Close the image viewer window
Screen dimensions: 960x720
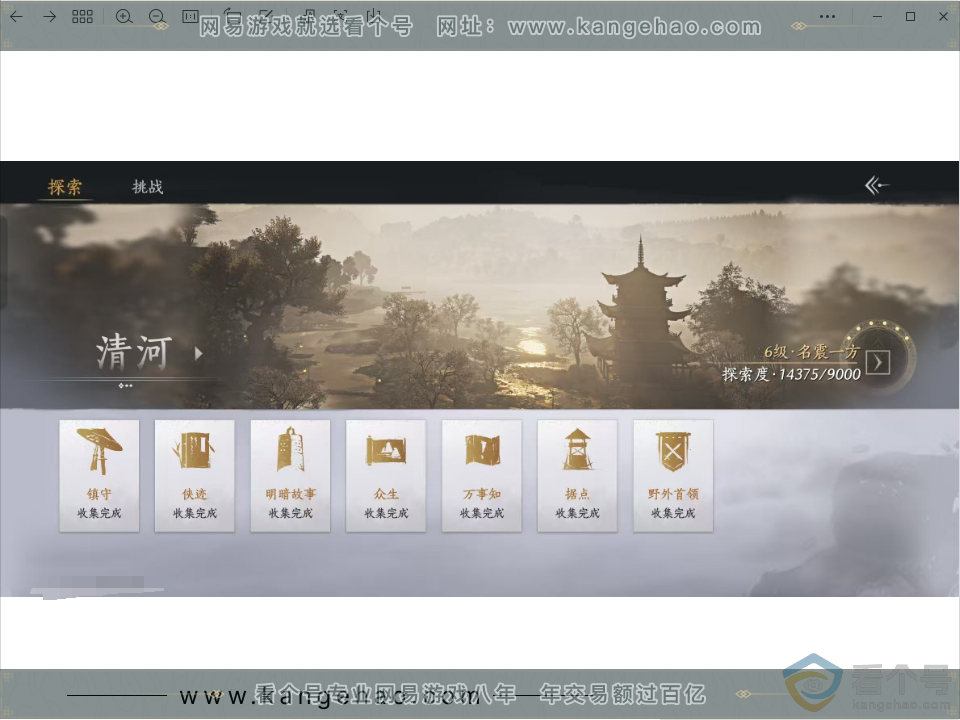click(x=943, y=17)
